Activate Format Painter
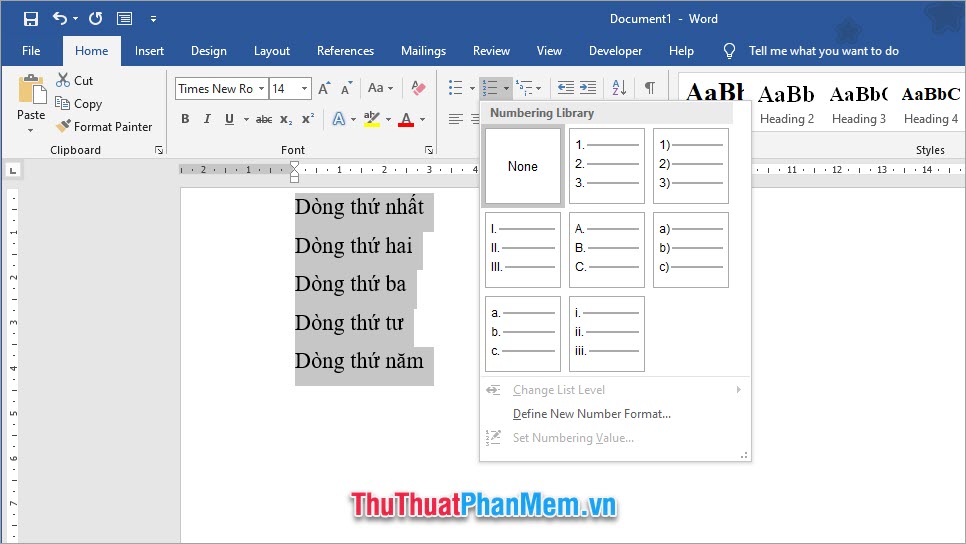The width and height of the screenshot is (966, 544). point(104,126)
